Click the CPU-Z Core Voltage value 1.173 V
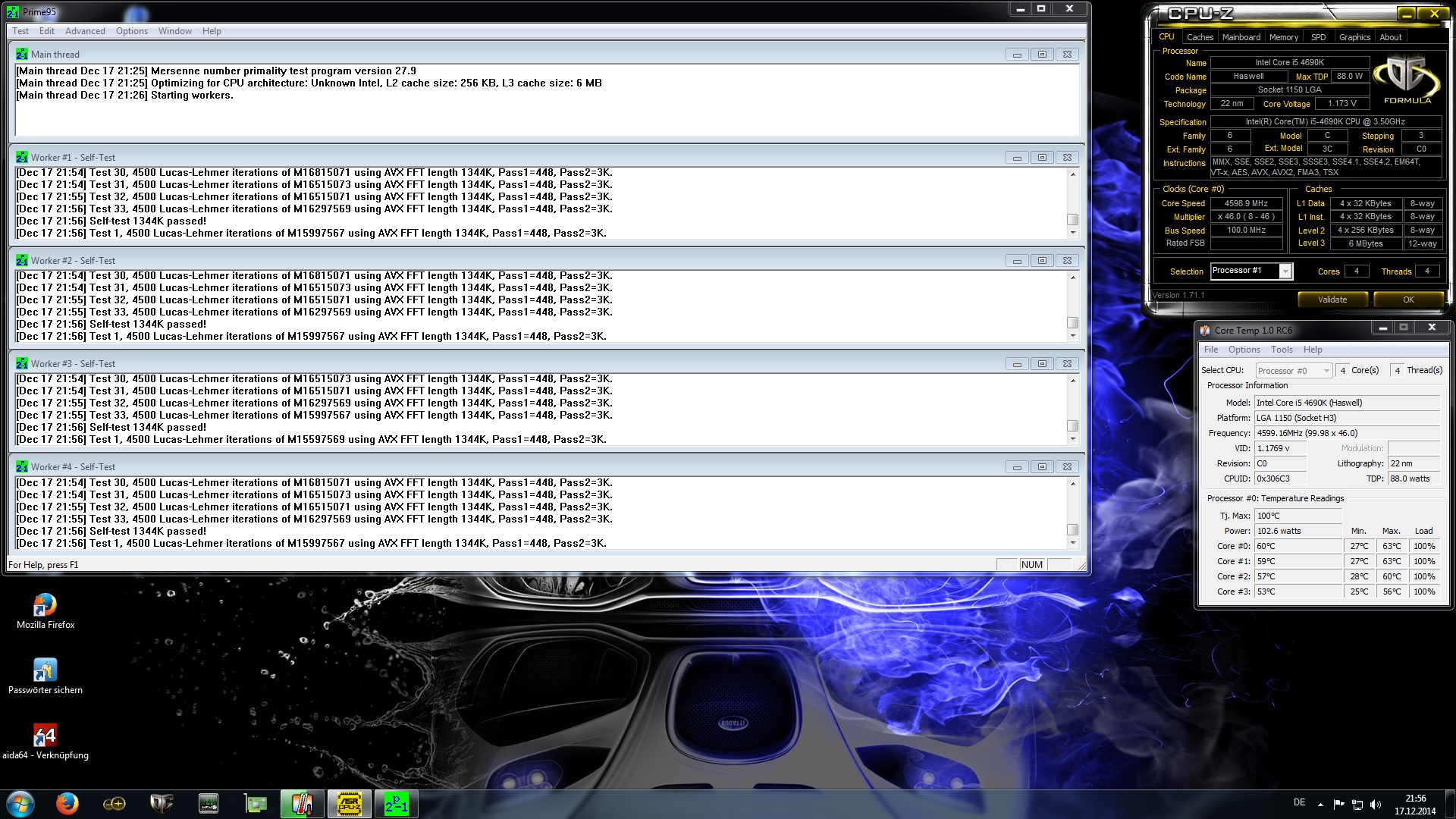 click(x=1341, y=104)
